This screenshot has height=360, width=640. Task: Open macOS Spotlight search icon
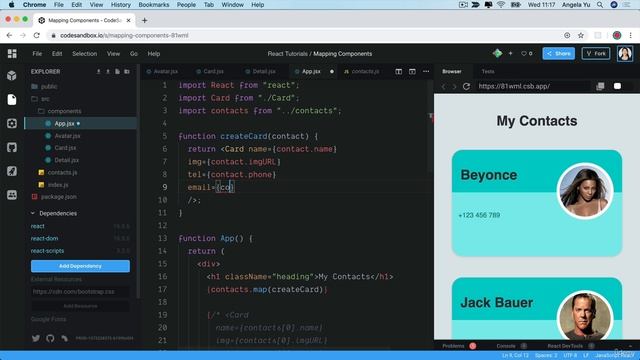tap(600, 5)
